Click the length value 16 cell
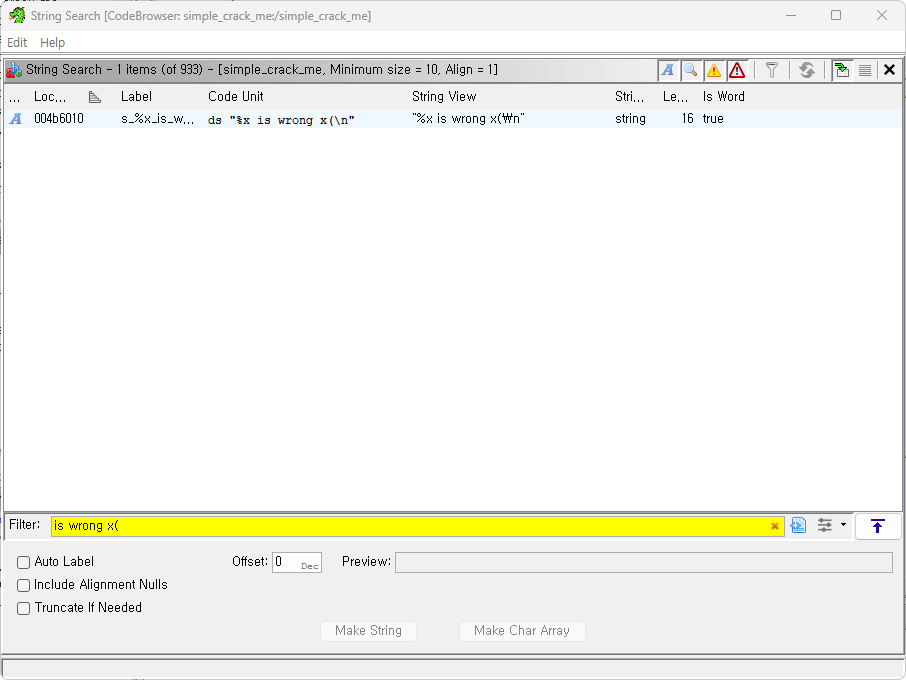Viewport: 906px width, 680px height. pyautogui.click(x=687, y=118)
